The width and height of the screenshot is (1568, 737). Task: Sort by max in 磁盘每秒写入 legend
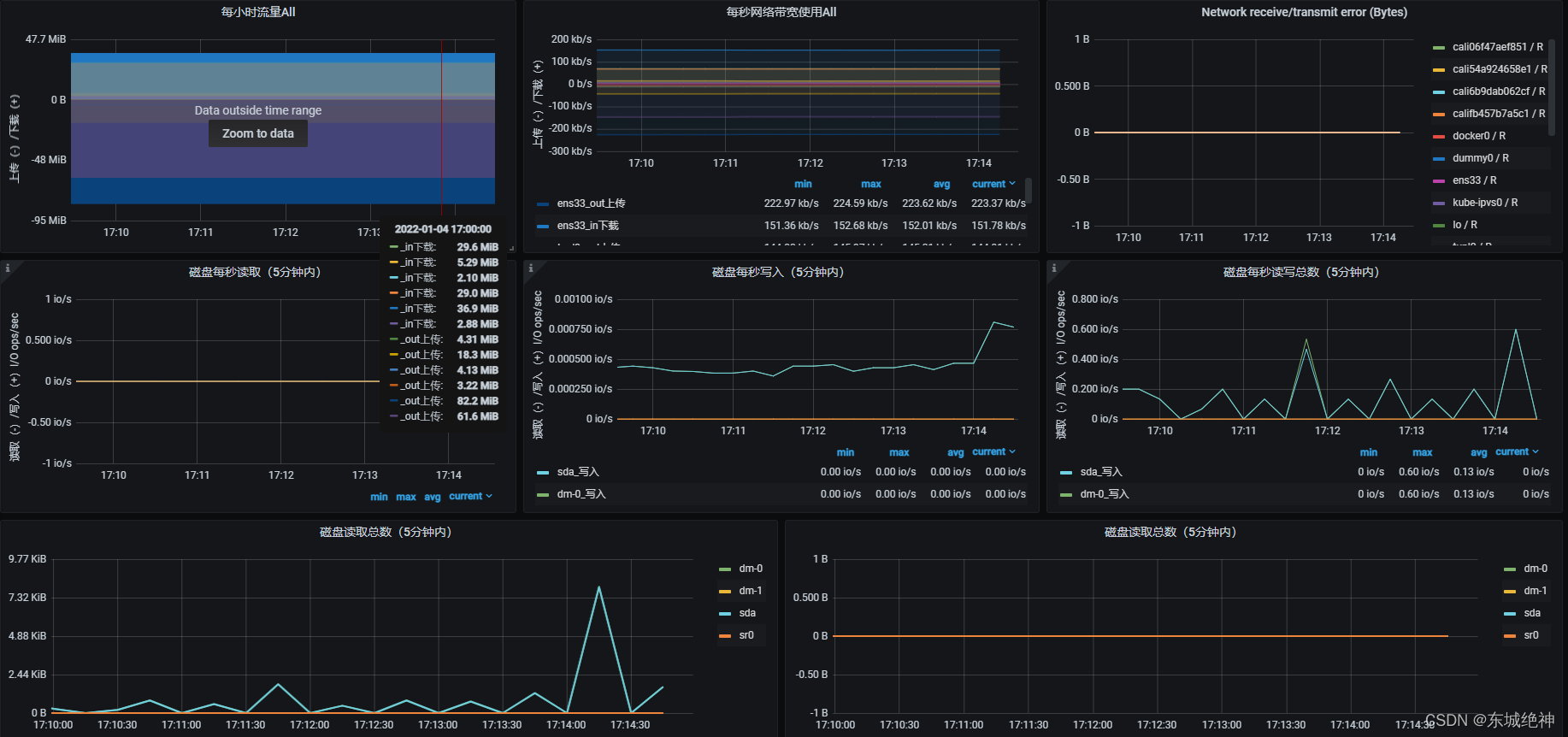click(899, 452)
